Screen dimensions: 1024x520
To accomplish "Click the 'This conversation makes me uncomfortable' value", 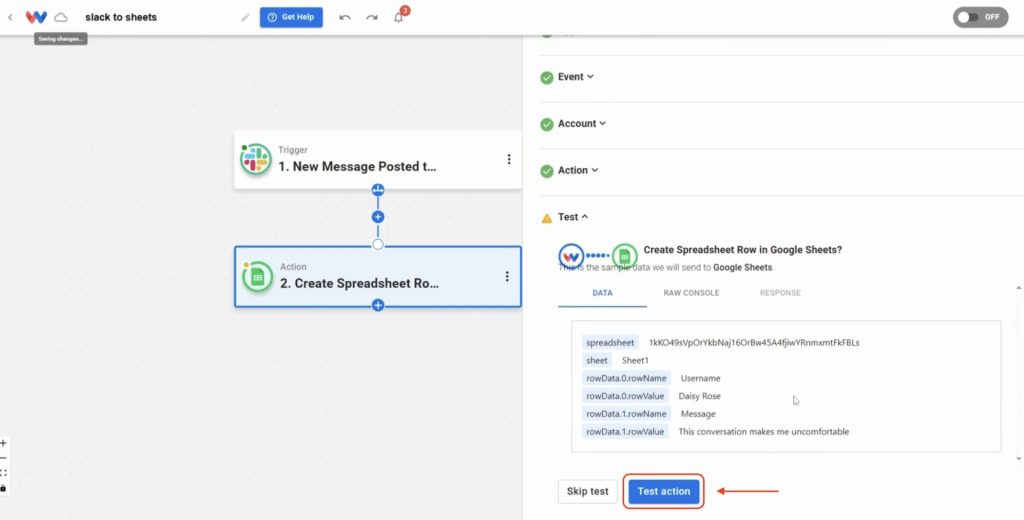I will 763,432.
